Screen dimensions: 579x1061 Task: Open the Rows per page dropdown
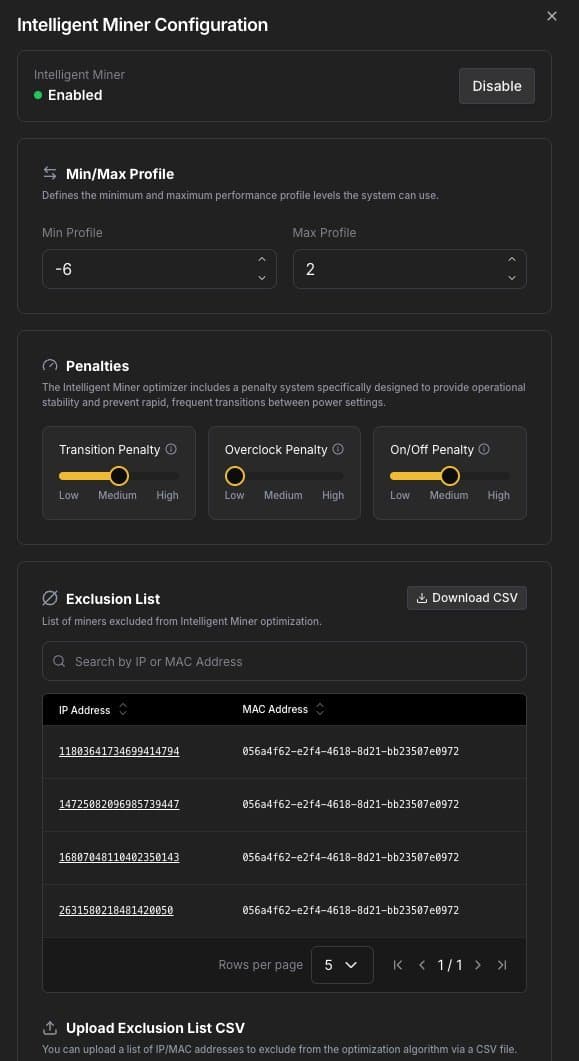(342, 965)
